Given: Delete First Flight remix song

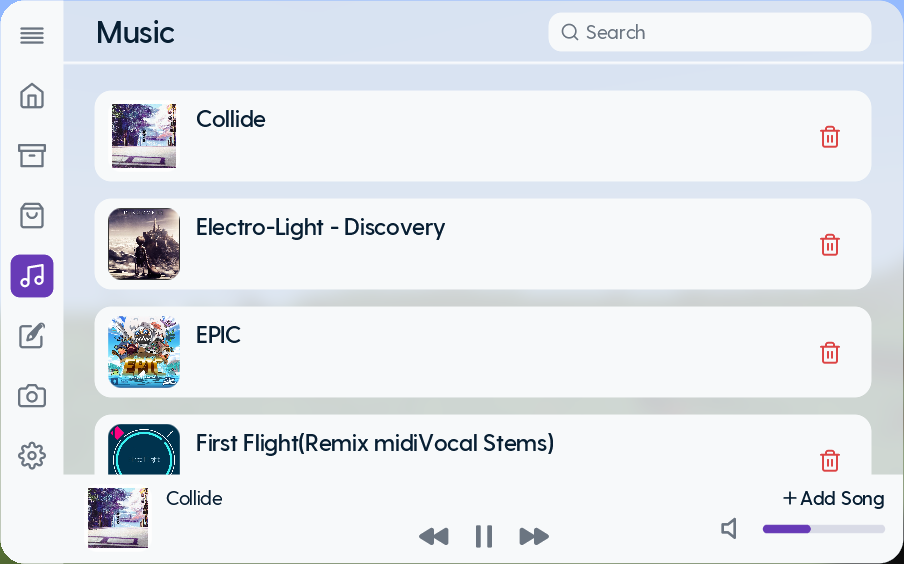Looking at the screenshot, I should [830, 461].
